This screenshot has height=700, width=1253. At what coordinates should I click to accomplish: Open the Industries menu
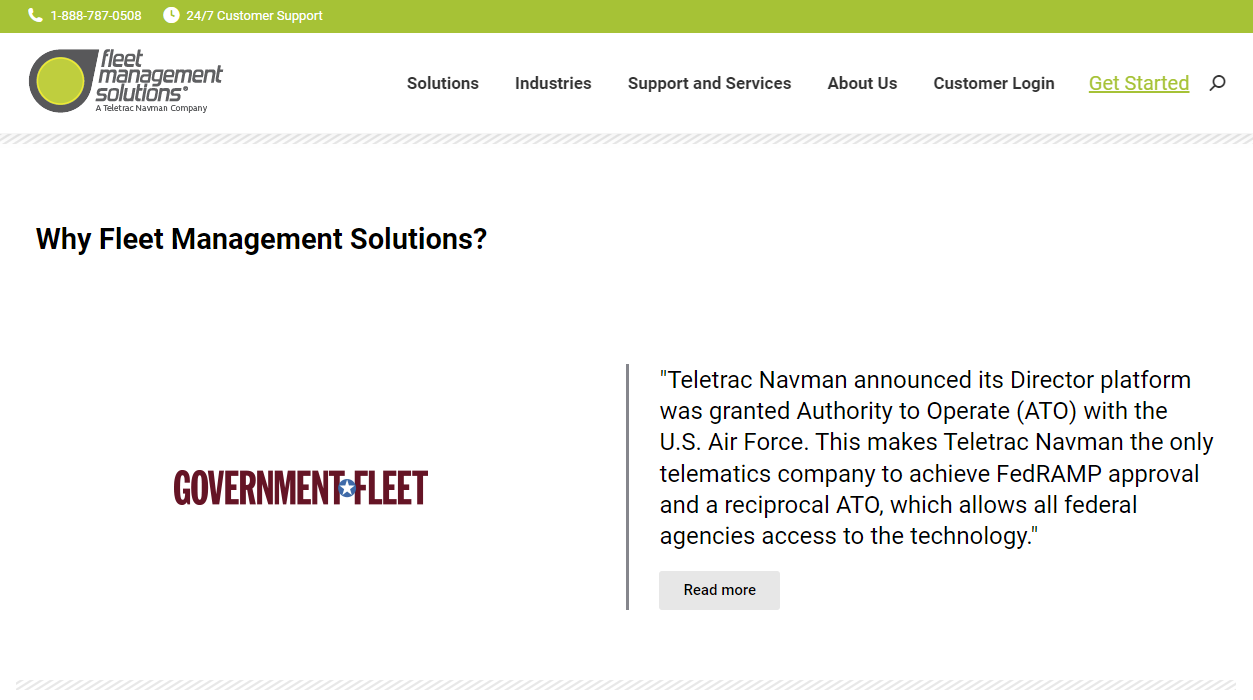553,83
